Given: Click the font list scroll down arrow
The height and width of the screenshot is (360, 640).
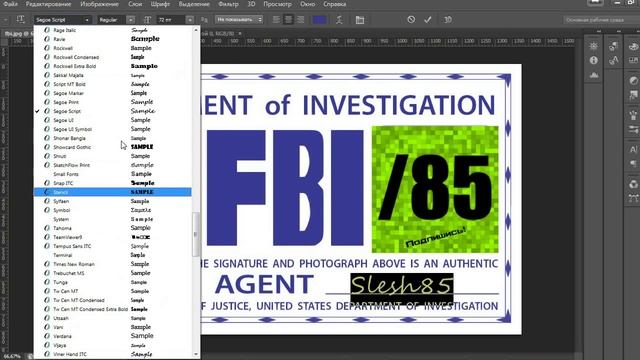Looking at the screenshot, I should click(196, 354).
